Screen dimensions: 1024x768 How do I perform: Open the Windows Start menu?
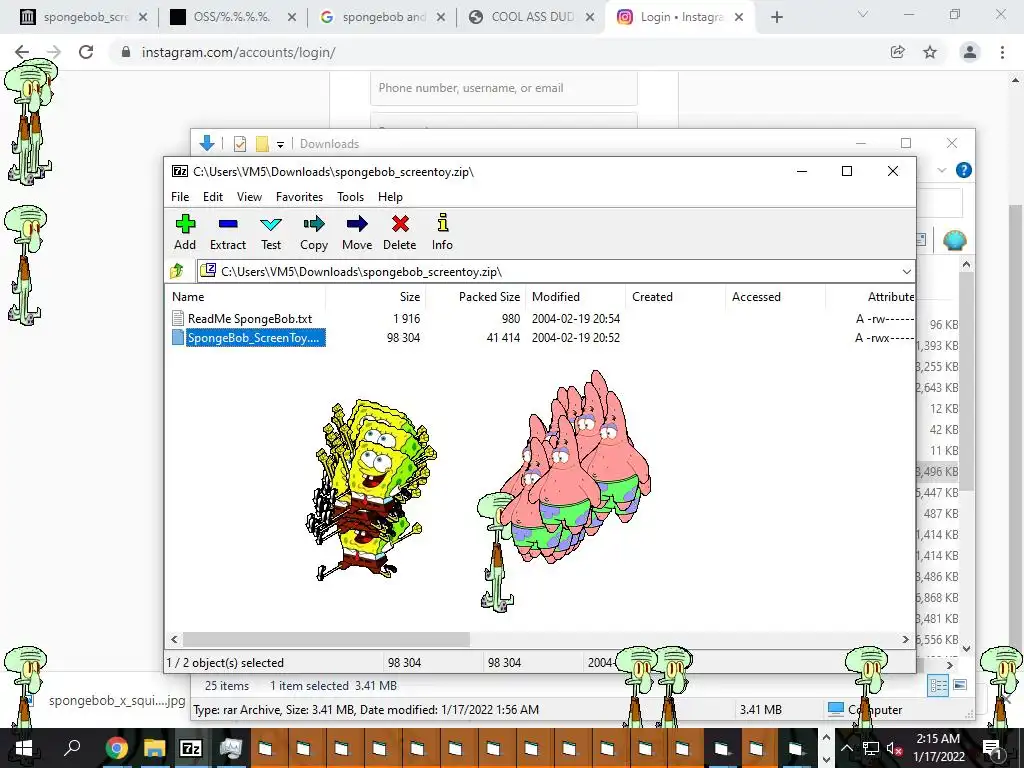pyautogui.click(x=24, y=748)
